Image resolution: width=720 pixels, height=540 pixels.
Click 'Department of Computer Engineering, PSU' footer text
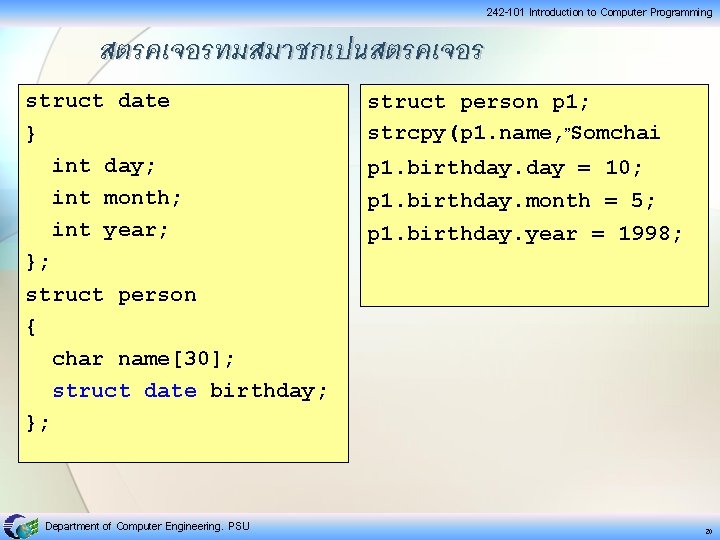click(x=147, y=526)
